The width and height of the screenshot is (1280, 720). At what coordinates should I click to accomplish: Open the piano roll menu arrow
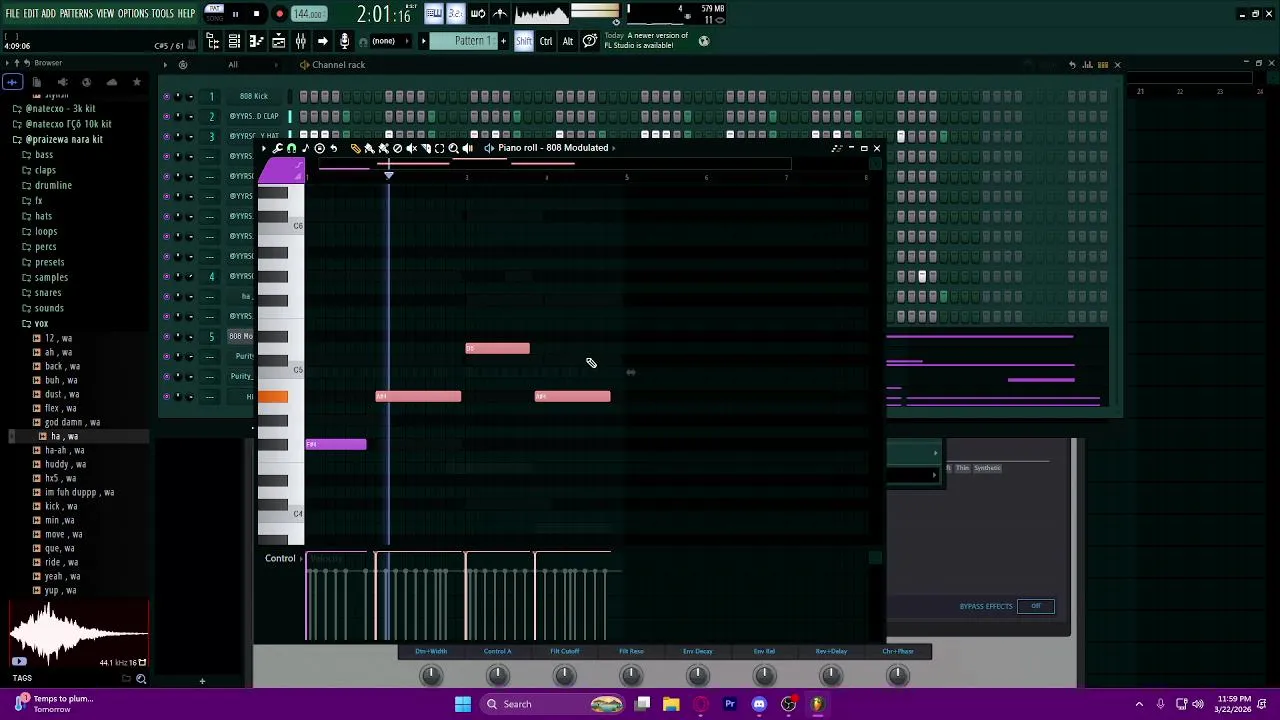tap(264, 148)
